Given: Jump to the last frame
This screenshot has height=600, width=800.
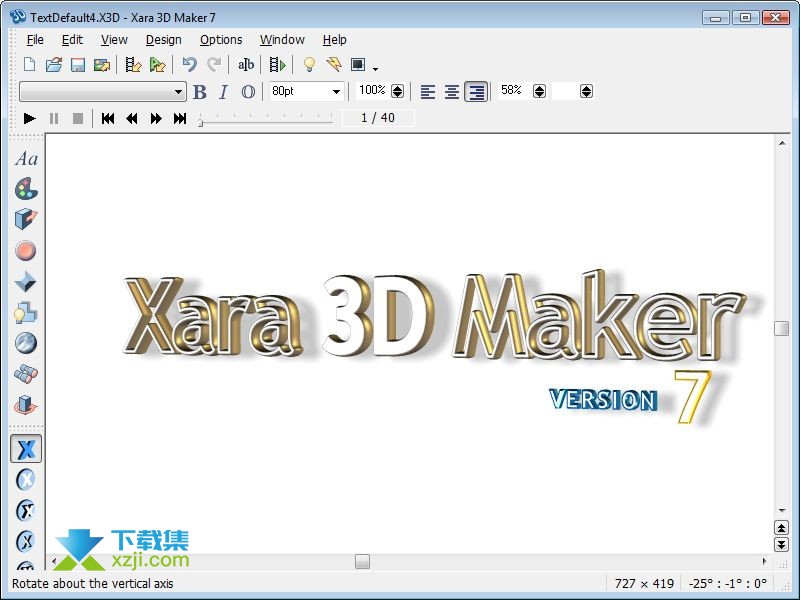Looking at the screenshot, I should (x=180, y=118).
